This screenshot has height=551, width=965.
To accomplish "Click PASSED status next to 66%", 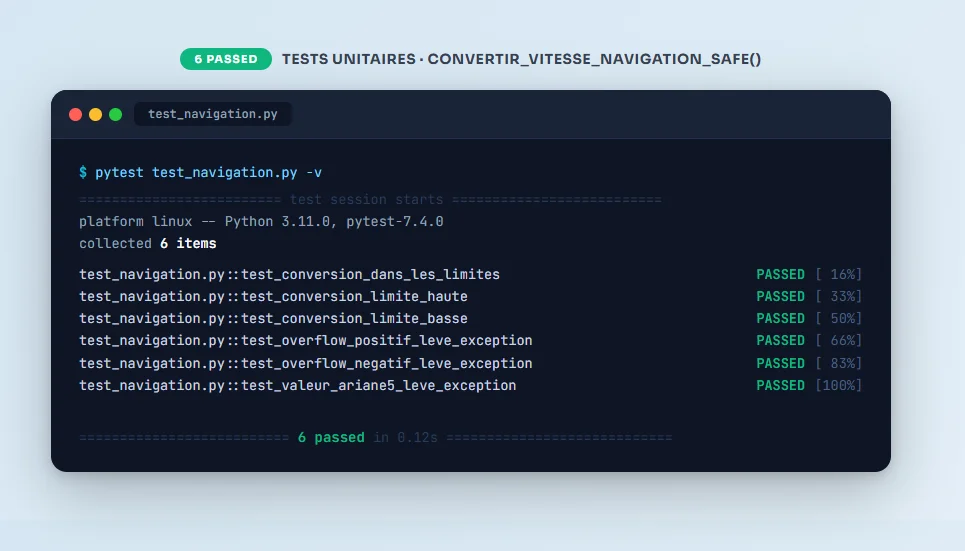I will 780,341.
